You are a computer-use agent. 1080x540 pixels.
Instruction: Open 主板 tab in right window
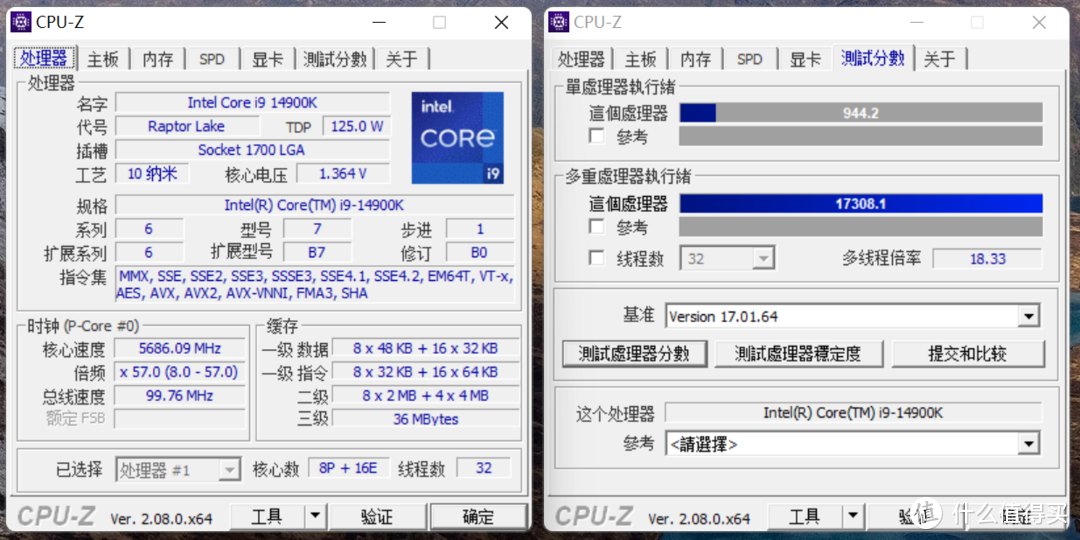pyautogui.click(x=641, y=59)
